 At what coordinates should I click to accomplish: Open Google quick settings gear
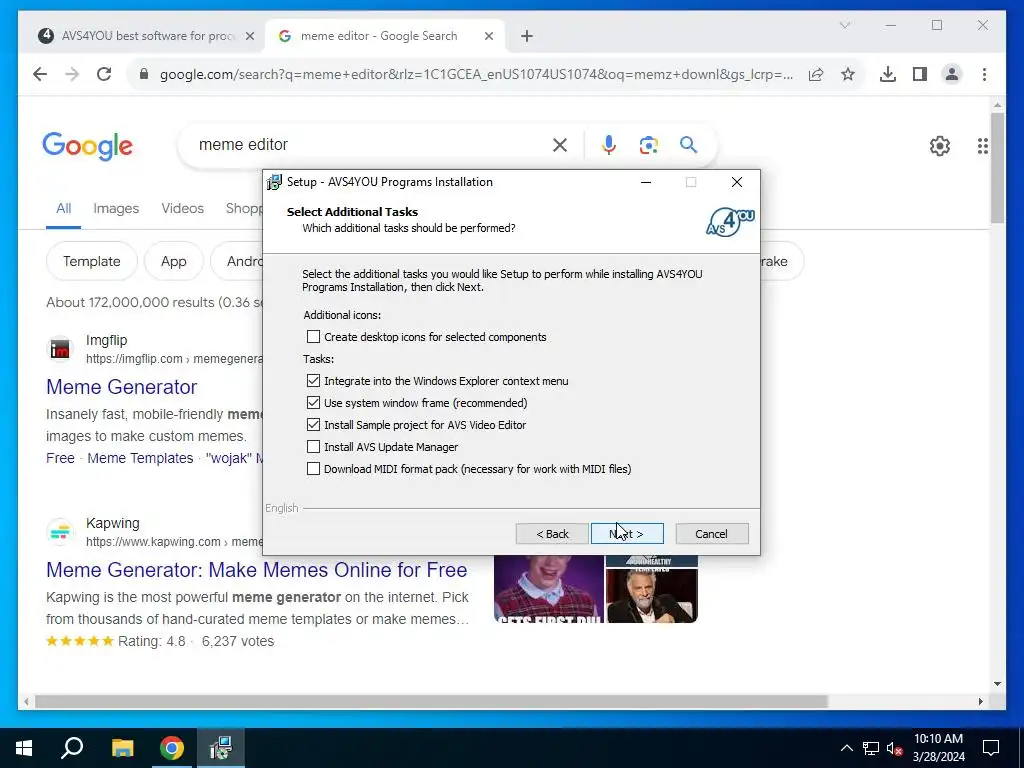(940, 146)
